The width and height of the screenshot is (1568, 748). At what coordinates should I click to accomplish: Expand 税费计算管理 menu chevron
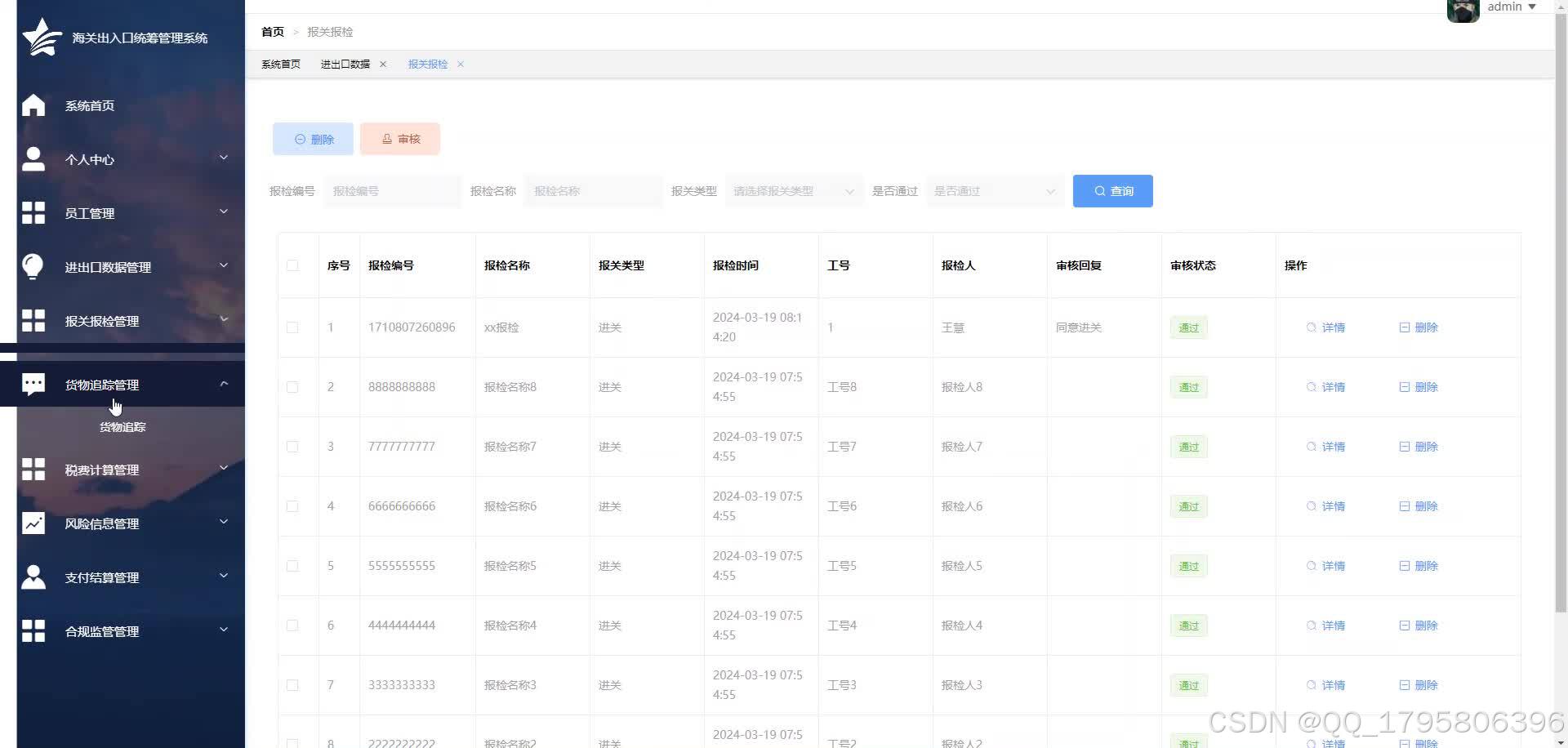pos(223,468)
